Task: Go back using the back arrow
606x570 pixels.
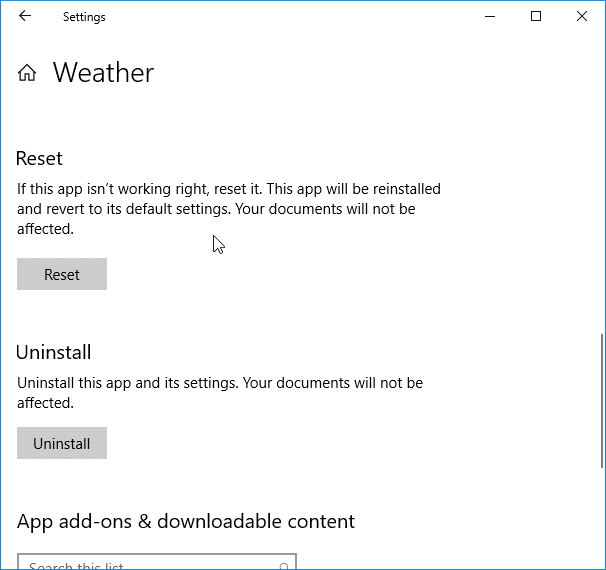Action: [25, 16]
